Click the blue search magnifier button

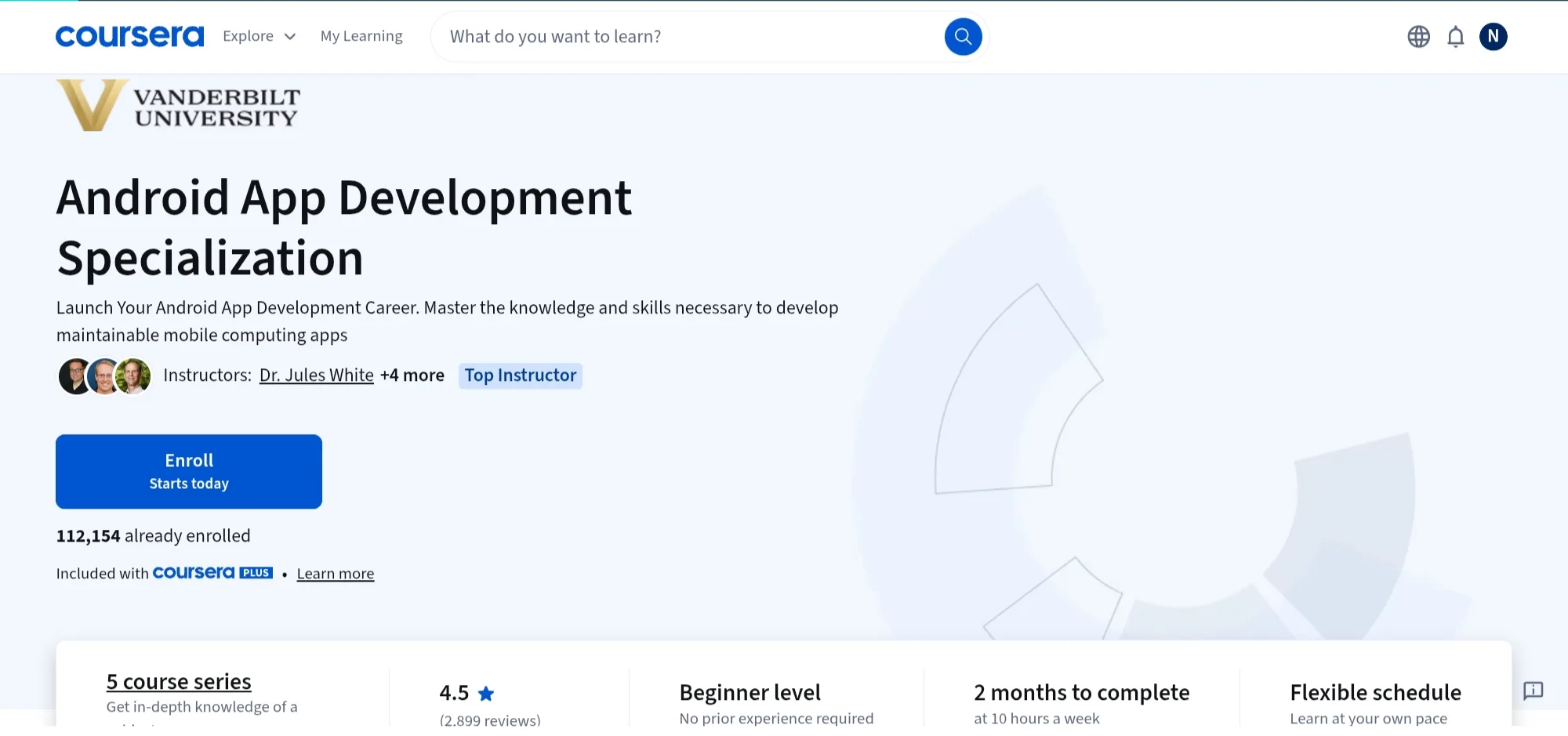964,37
